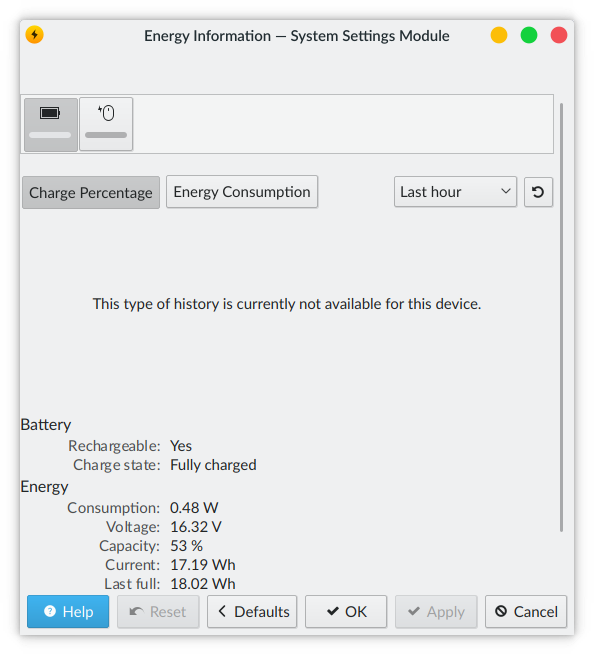Click the mouse charge level bar
Screen dimensions: 594x655
point(106,135)
